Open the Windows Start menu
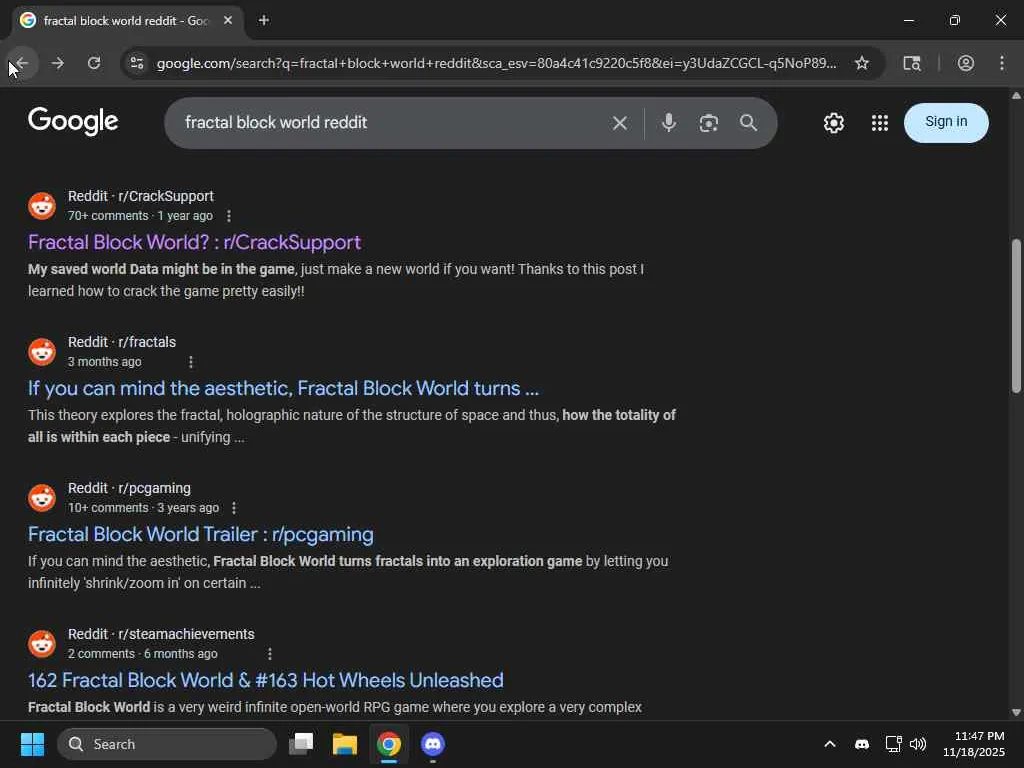This screenshot has height=768, width=1024. (32, 744)
